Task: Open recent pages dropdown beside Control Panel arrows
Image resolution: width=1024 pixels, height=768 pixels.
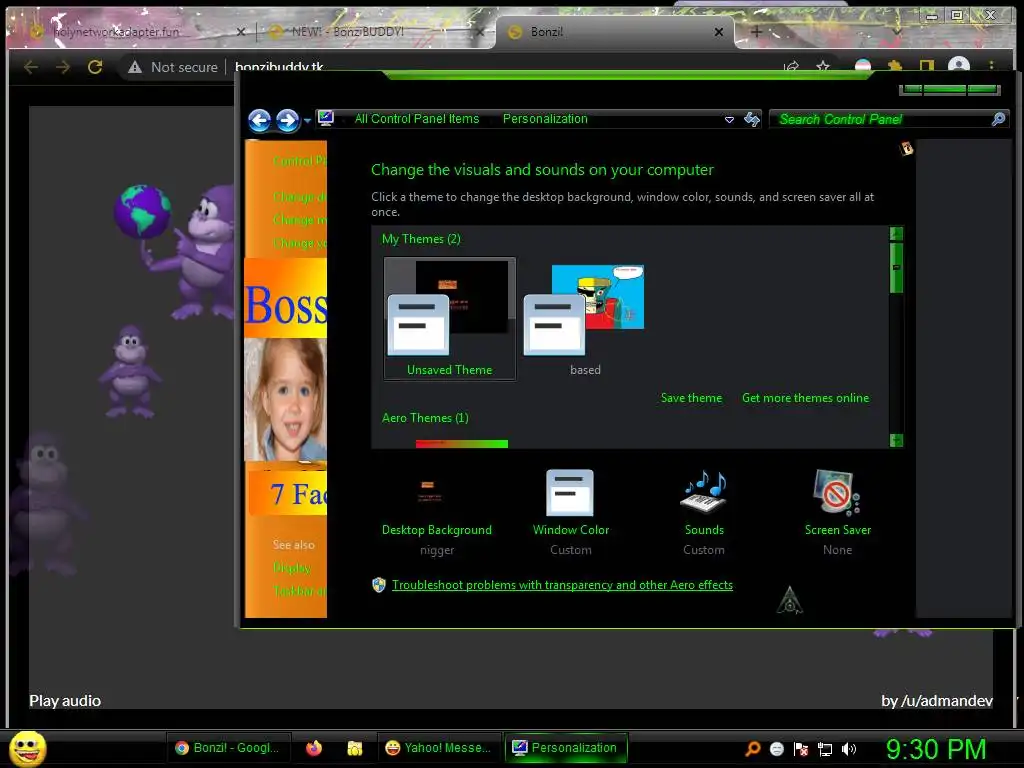Action: pos(307,121)
